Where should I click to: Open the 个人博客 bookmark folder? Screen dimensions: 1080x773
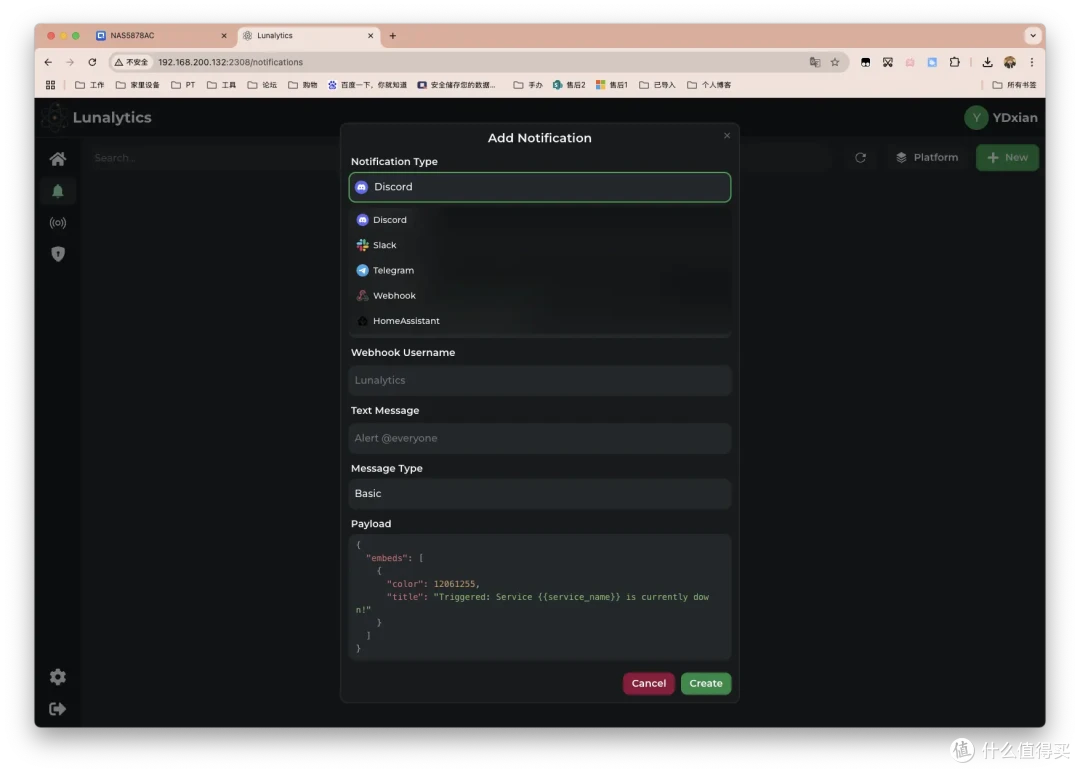click(709, 85)
